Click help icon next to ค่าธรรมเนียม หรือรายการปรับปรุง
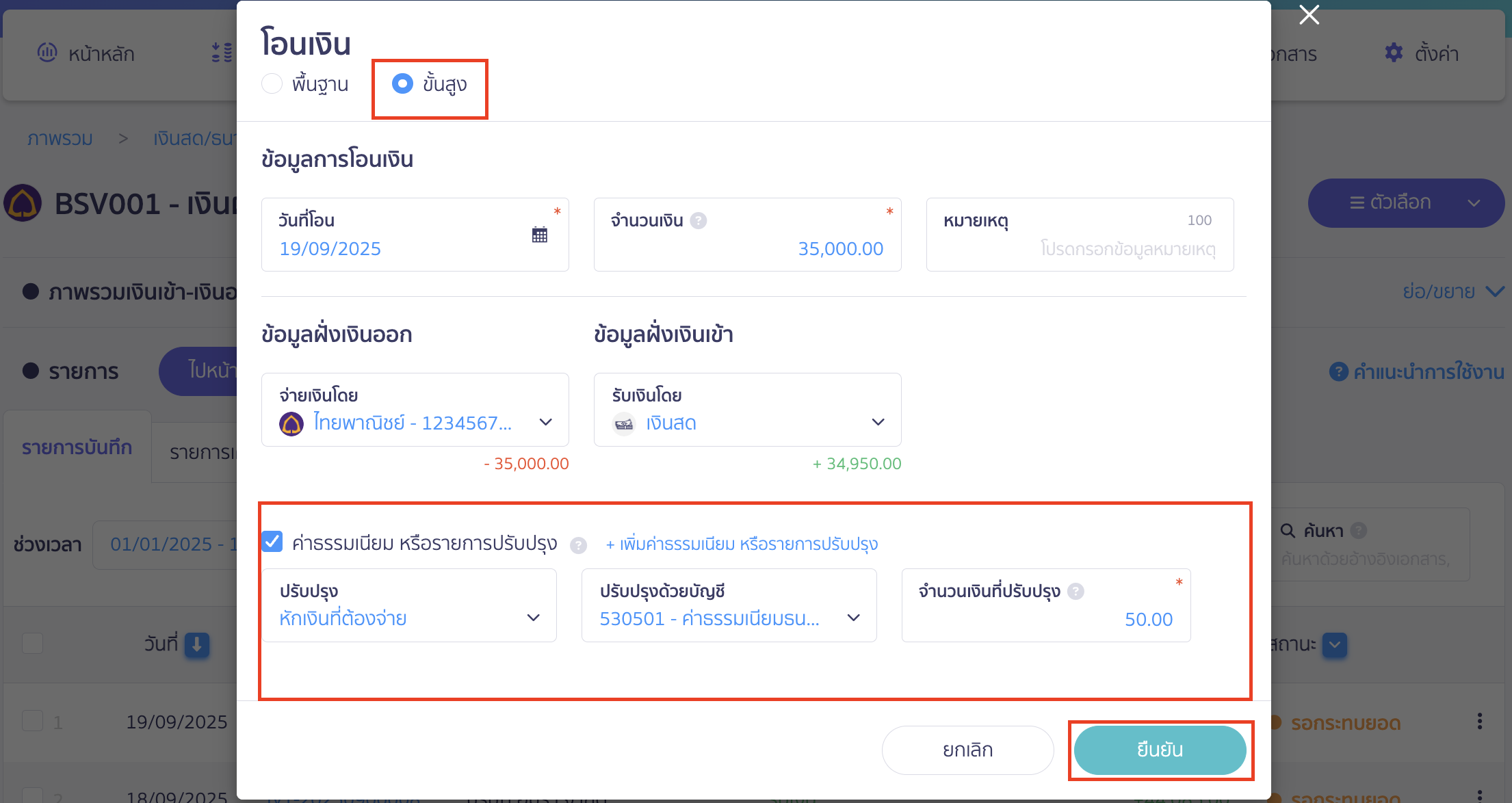This screenshot has height=803, width=1512. coord(578,545)
